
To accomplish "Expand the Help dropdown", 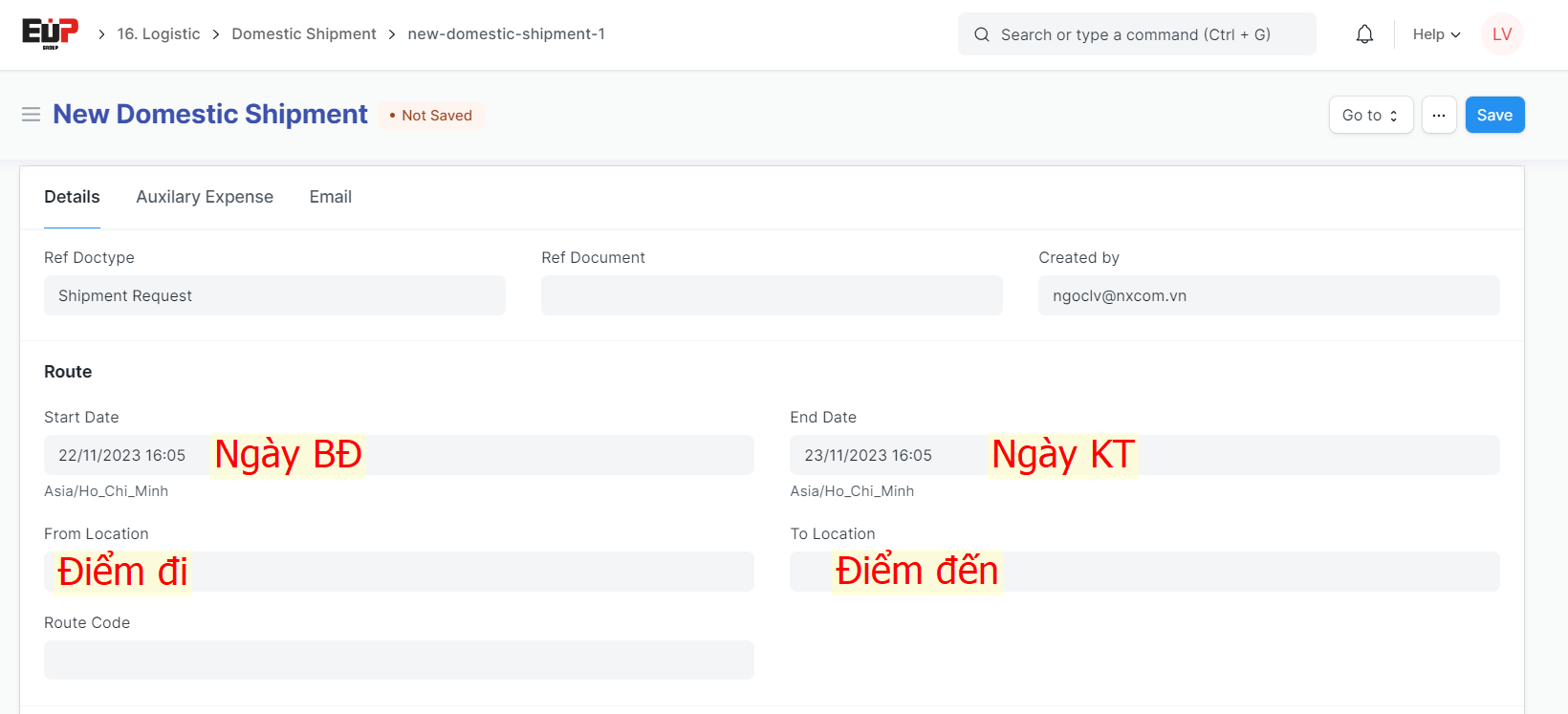I will click(1436, 34).
